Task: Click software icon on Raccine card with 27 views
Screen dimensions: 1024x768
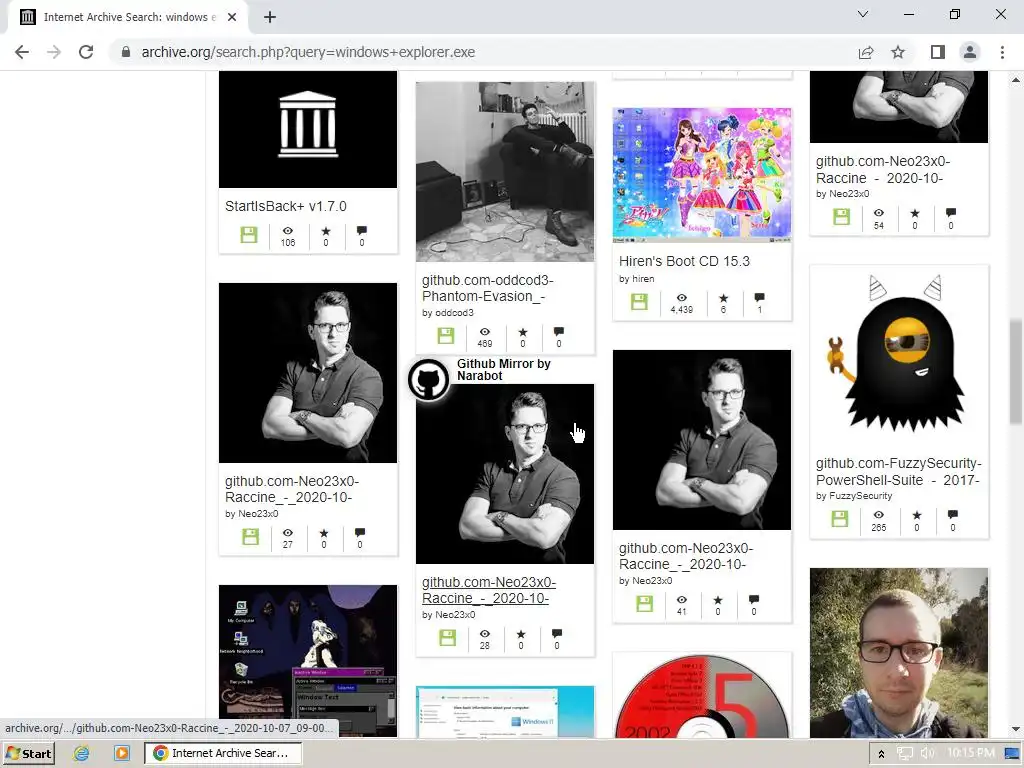Action: (x=250, y=537)
